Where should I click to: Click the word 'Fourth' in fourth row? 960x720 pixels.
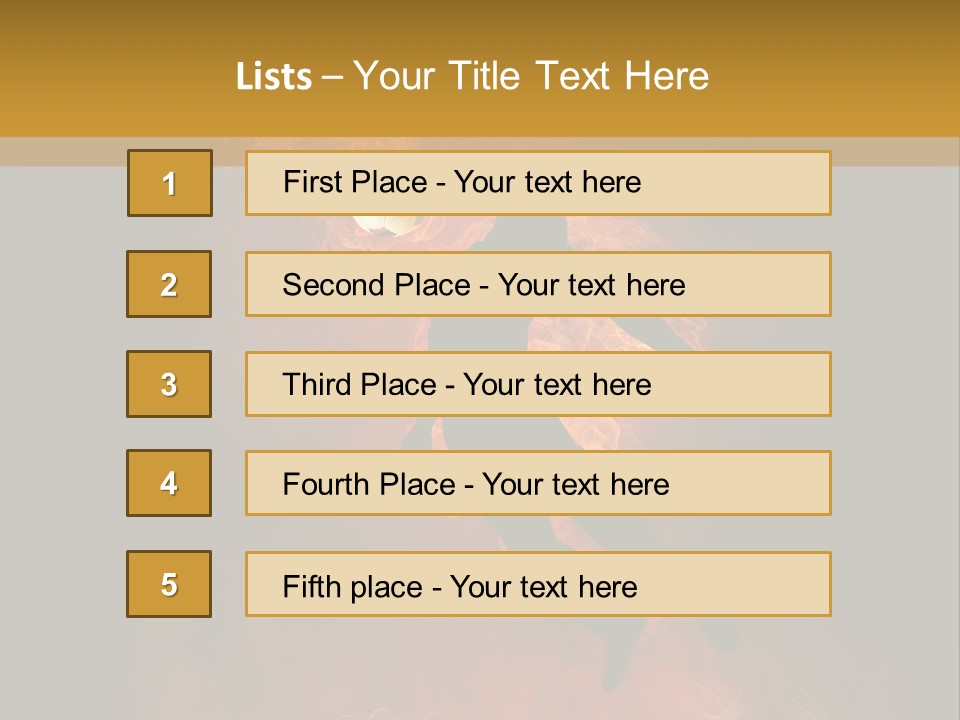coord(326,485)
